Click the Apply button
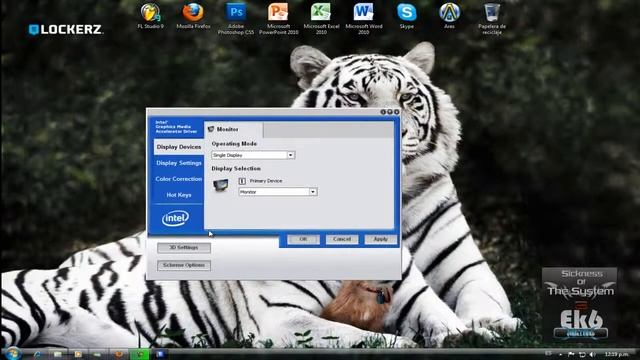 click(x=380, y=239)
